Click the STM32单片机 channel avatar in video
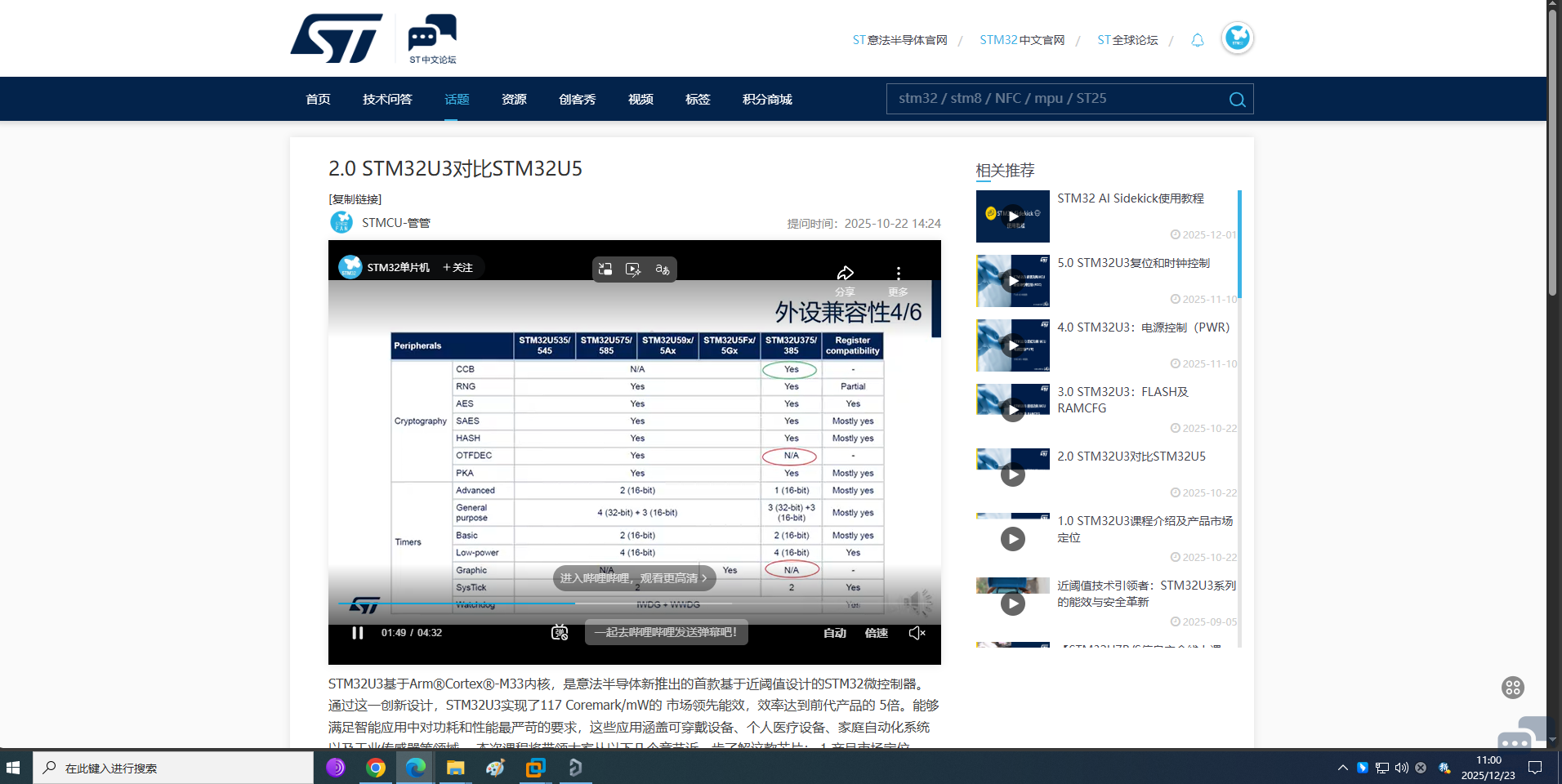Screen dimensions: 1562x784 pos(350,267)
